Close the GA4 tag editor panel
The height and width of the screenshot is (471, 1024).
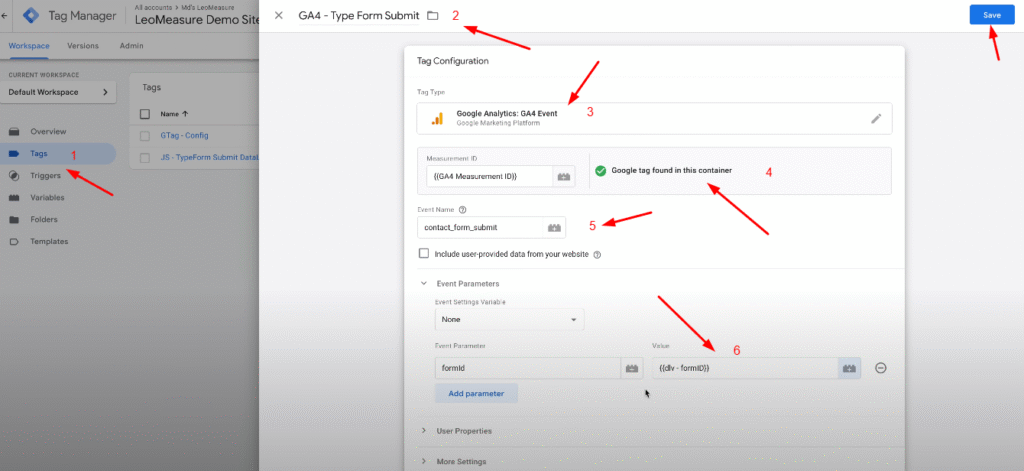279,16
